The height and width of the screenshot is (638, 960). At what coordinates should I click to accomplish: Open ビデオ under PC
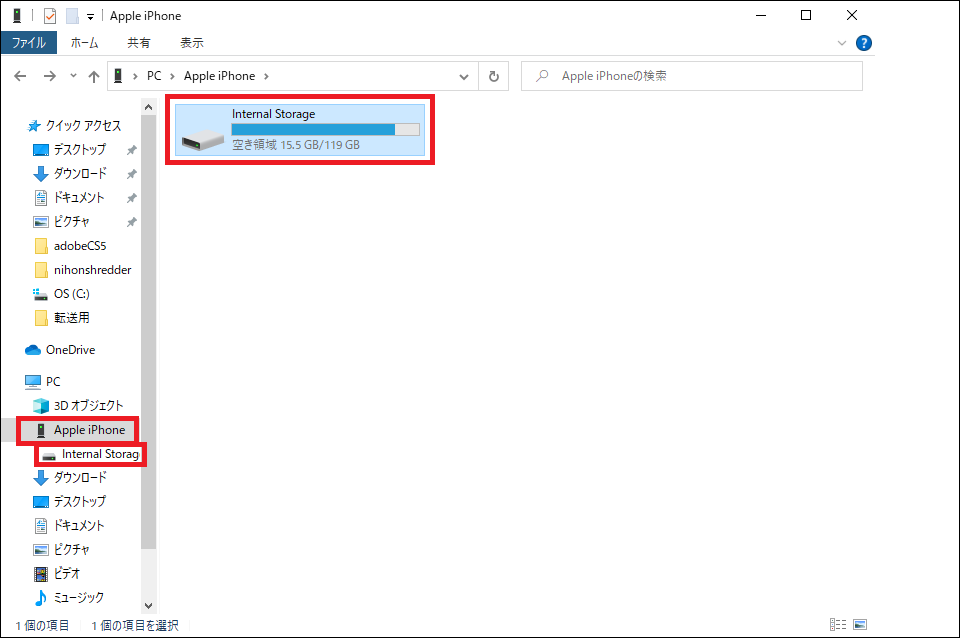pyautogui.click(x=67, y=573)
